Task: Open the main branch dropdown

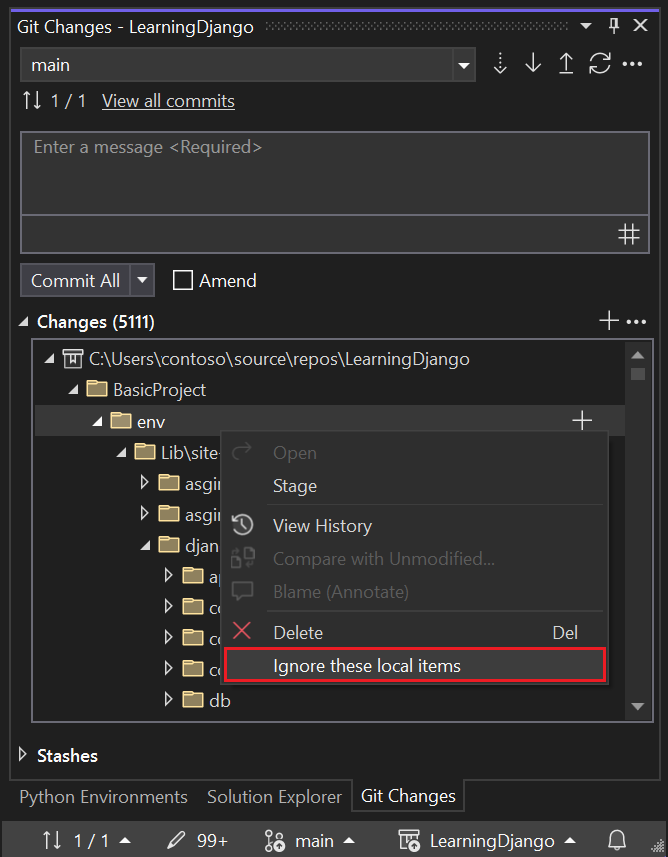Action: click(464, 65)
